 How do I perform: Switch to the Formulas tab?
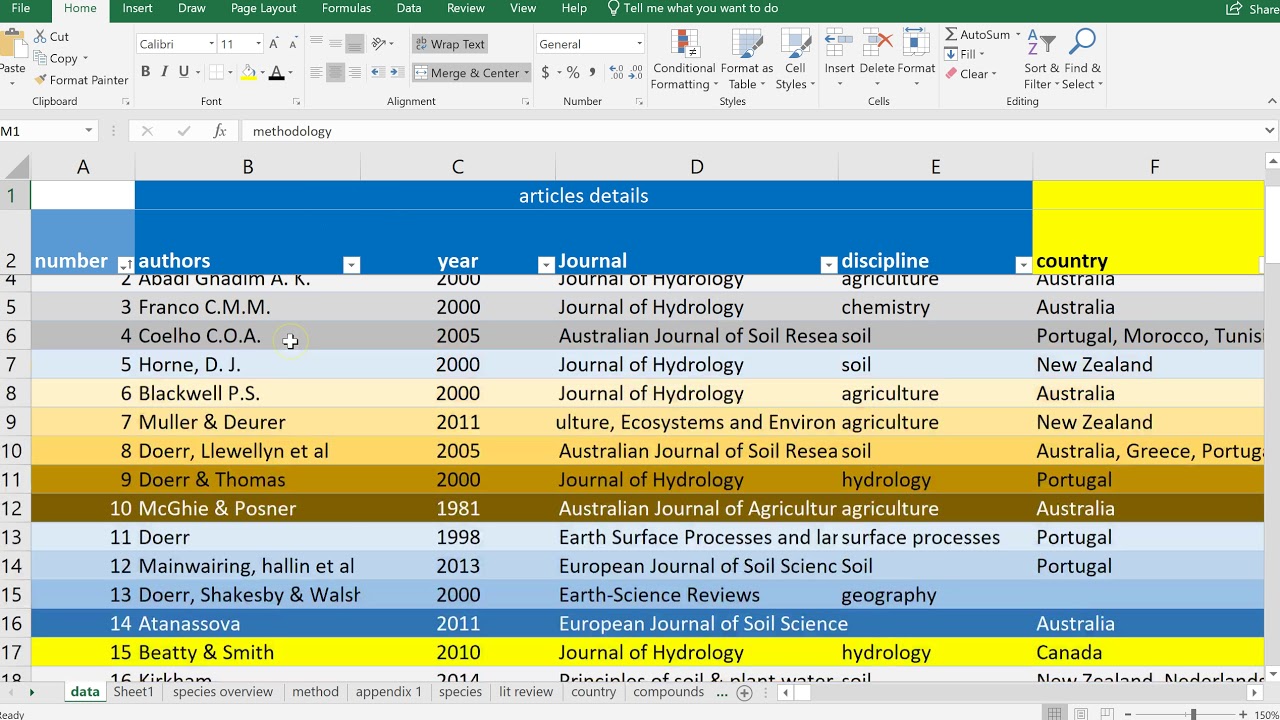pyautogui.click(x=346, y=8)
